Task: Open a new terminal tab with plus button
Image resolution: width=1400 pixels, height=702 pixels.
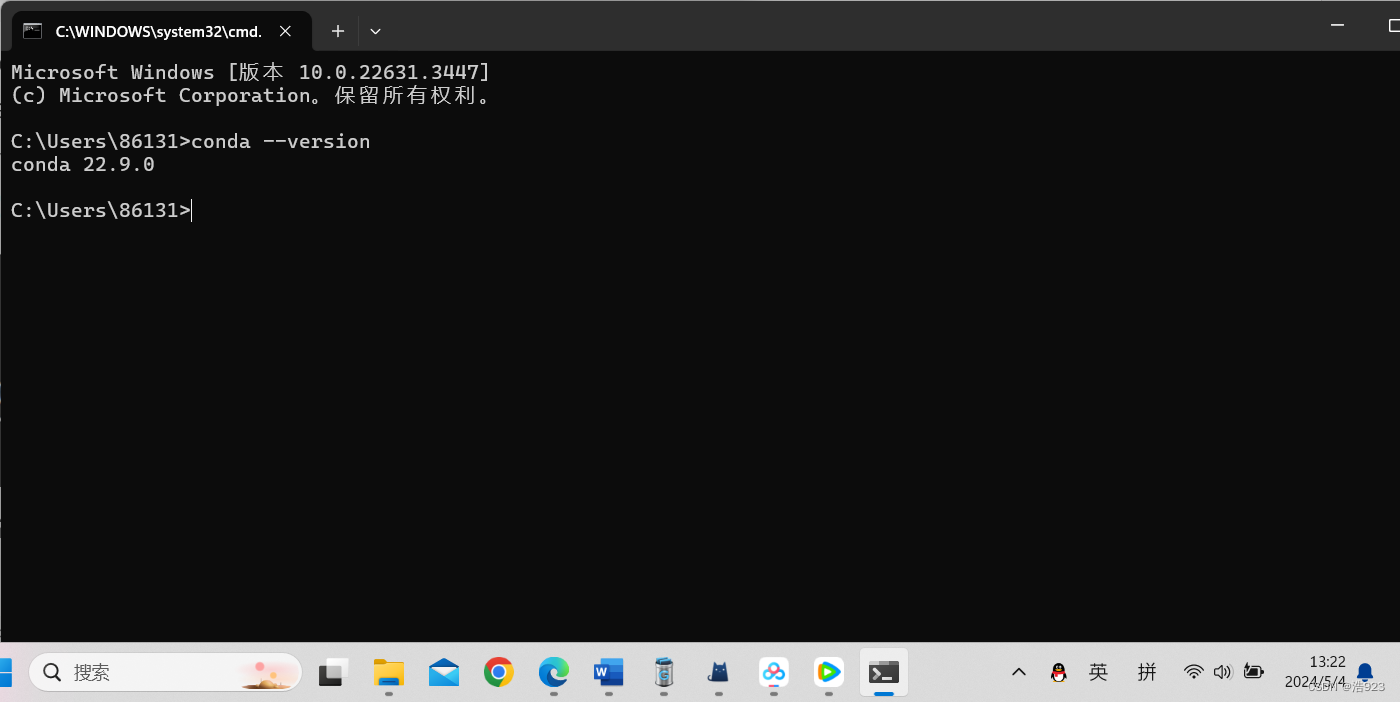Action: (337, 31)
